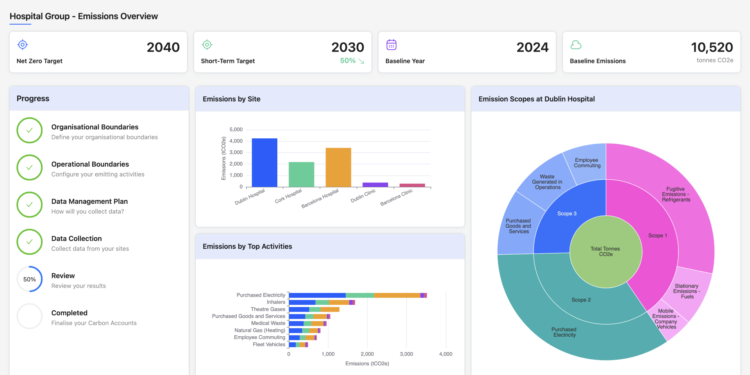Click the Fleet Vehicles stacked bar
750x375 pixels.
pos(298,344)
